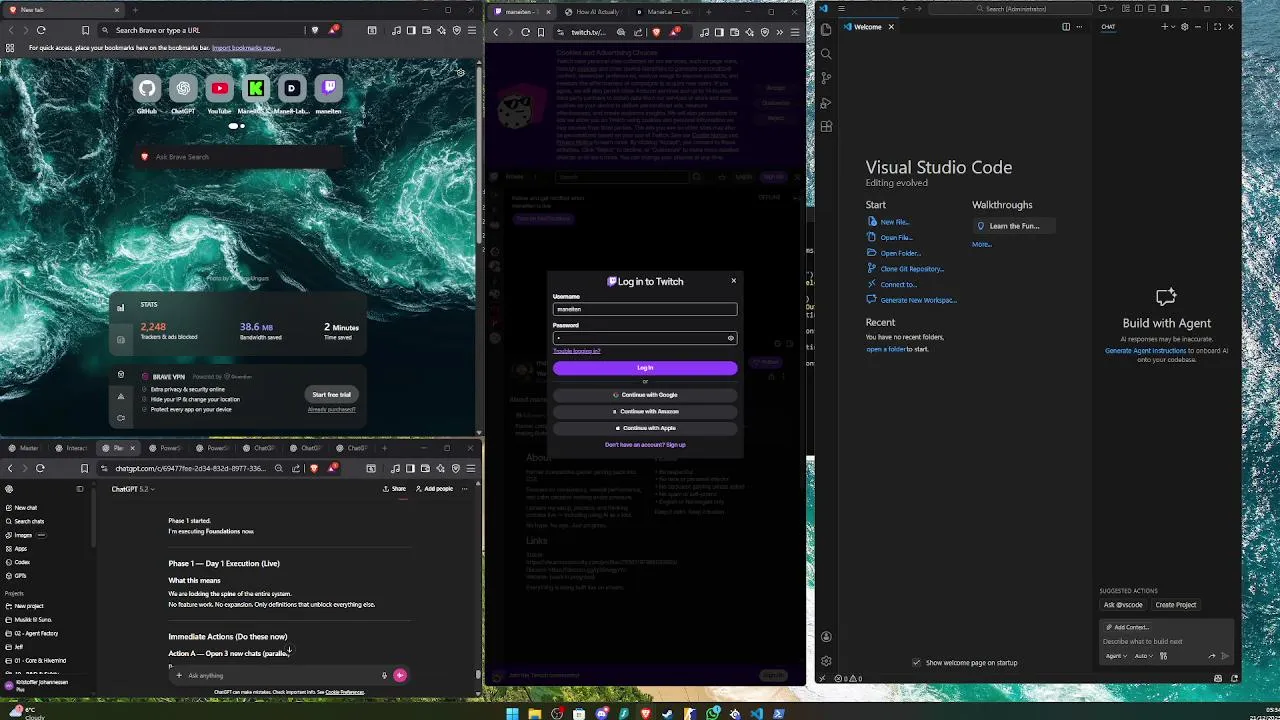Click the Twitch Username input field
The height and width of the screenshot is (720, 1280).
(645, 310)
